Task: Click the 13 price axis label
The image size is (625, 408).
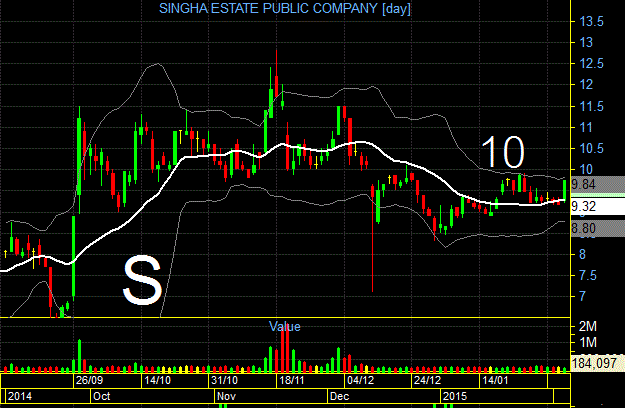Action: [586, 43]
